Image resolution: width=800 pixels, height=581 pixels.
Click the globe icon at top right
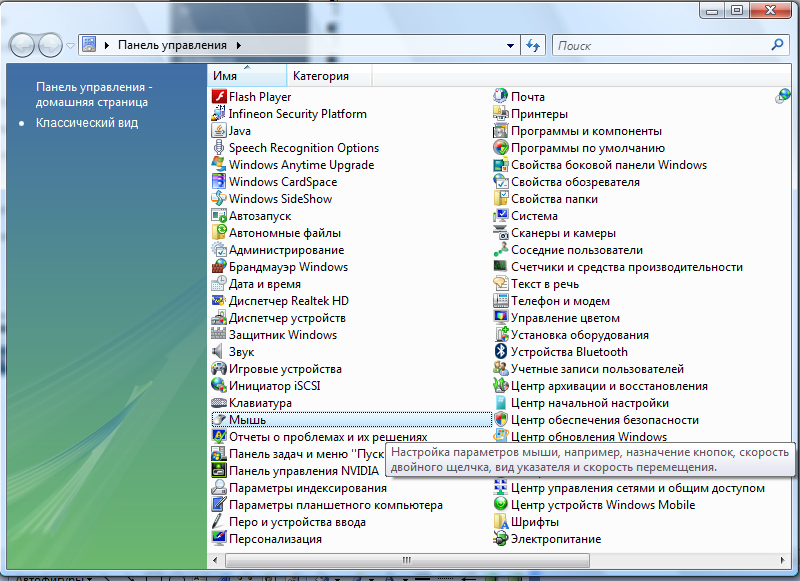click(783, 96)
